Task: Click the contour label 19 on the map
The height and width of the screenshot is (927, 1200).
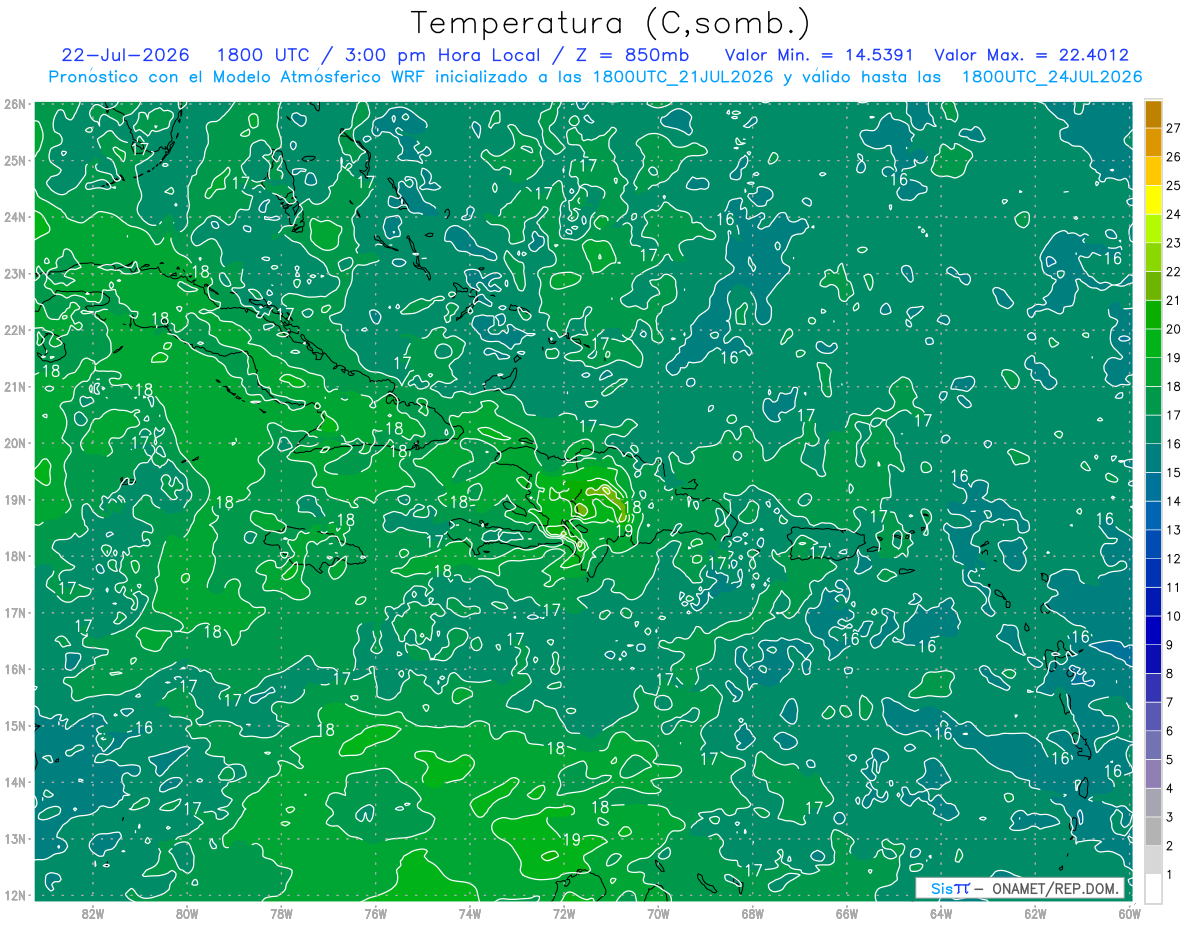Action: (572, 839)
